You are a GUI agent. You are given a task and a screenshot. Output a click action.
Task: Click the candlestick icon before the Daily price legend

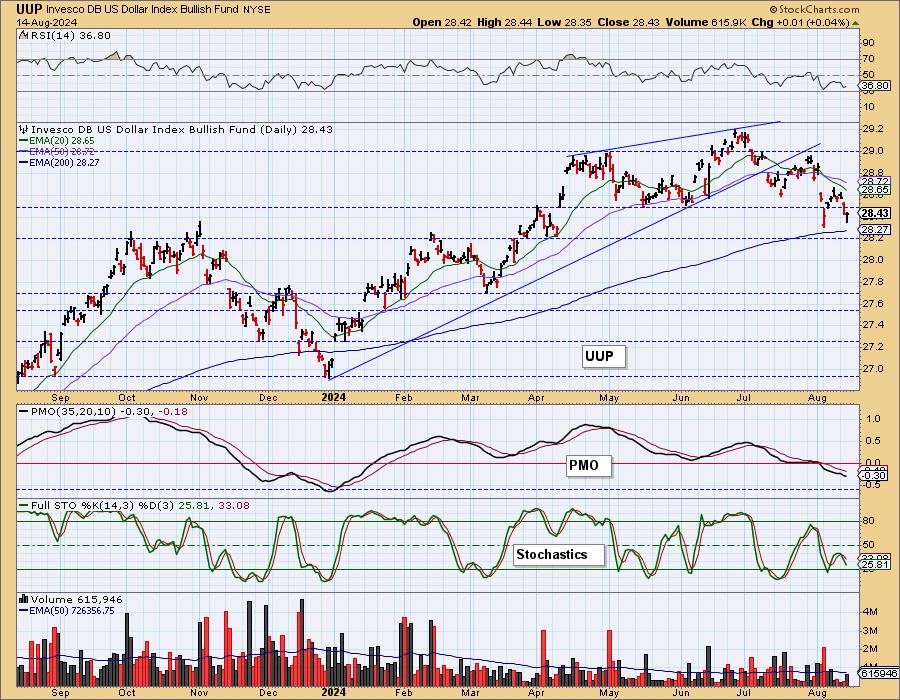pyautogui.click(x=24, y=130)
